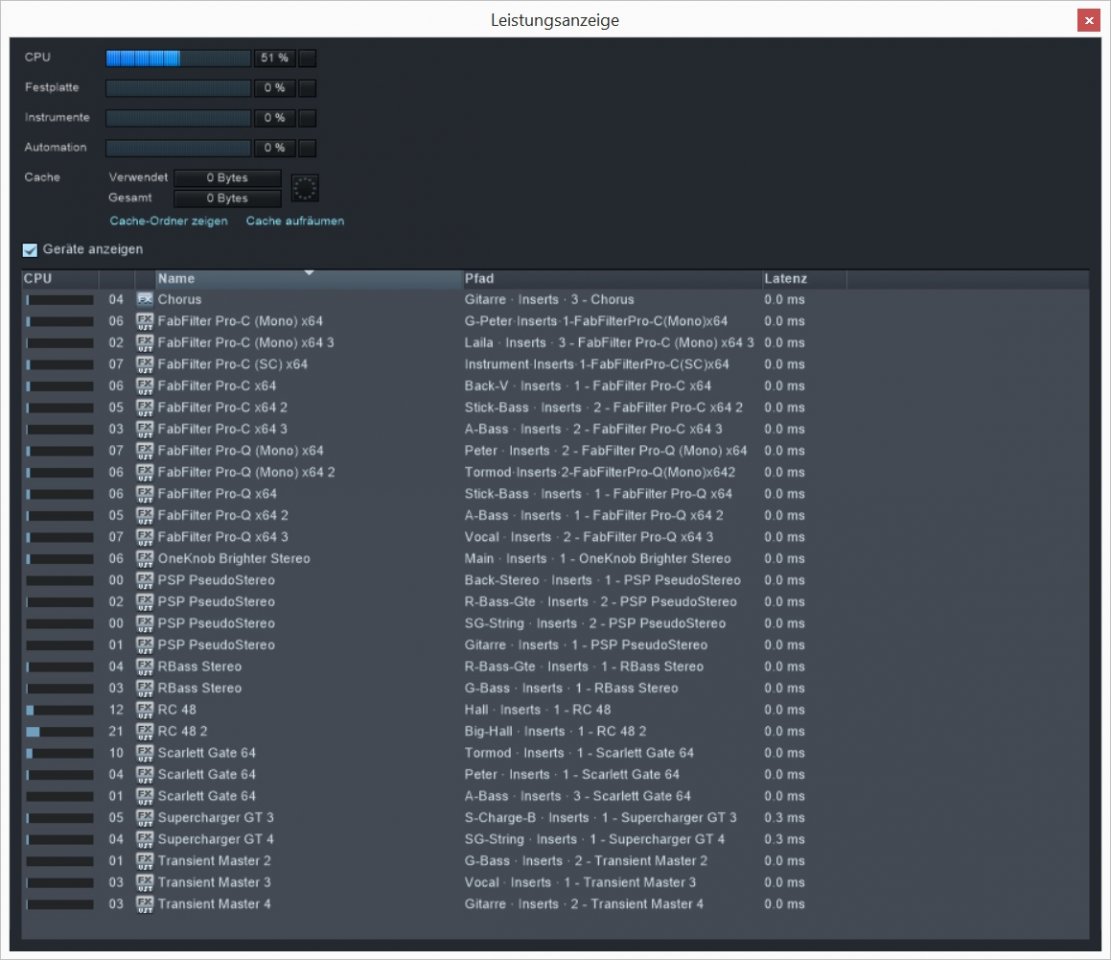
Task: Click the path 'Gitarre · Inserts · 1 - PSP PseudoStereo'
Action: tap(586, 645)
